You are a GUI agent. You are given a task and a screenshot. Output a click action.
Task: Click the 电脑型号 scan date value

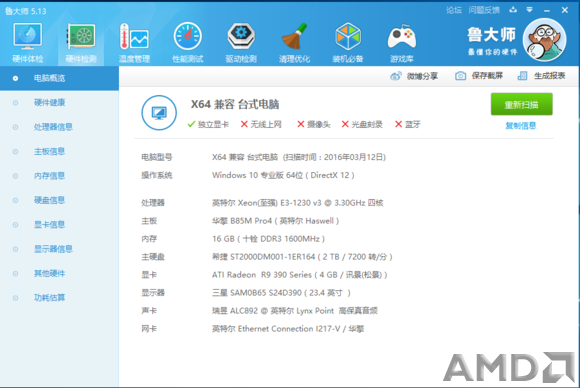(x=299, y=157)
